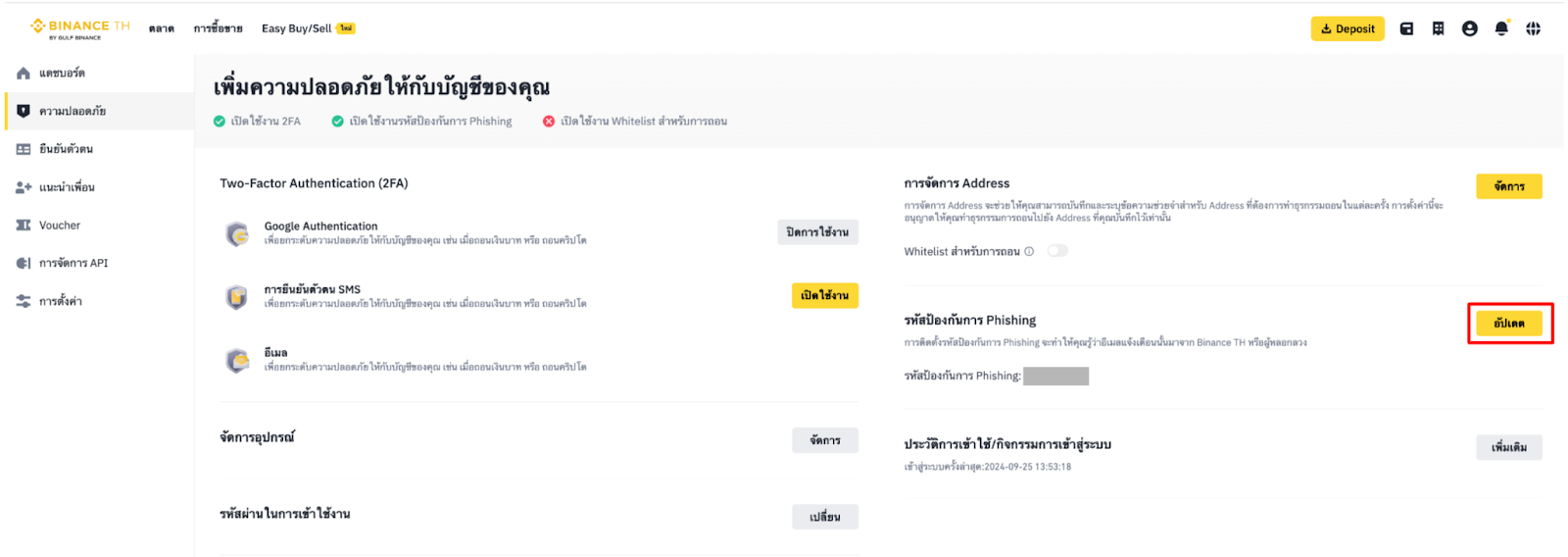Click the Google Authentication shield icon
The height and width of the screenshot is (557, 1568).
237,233
